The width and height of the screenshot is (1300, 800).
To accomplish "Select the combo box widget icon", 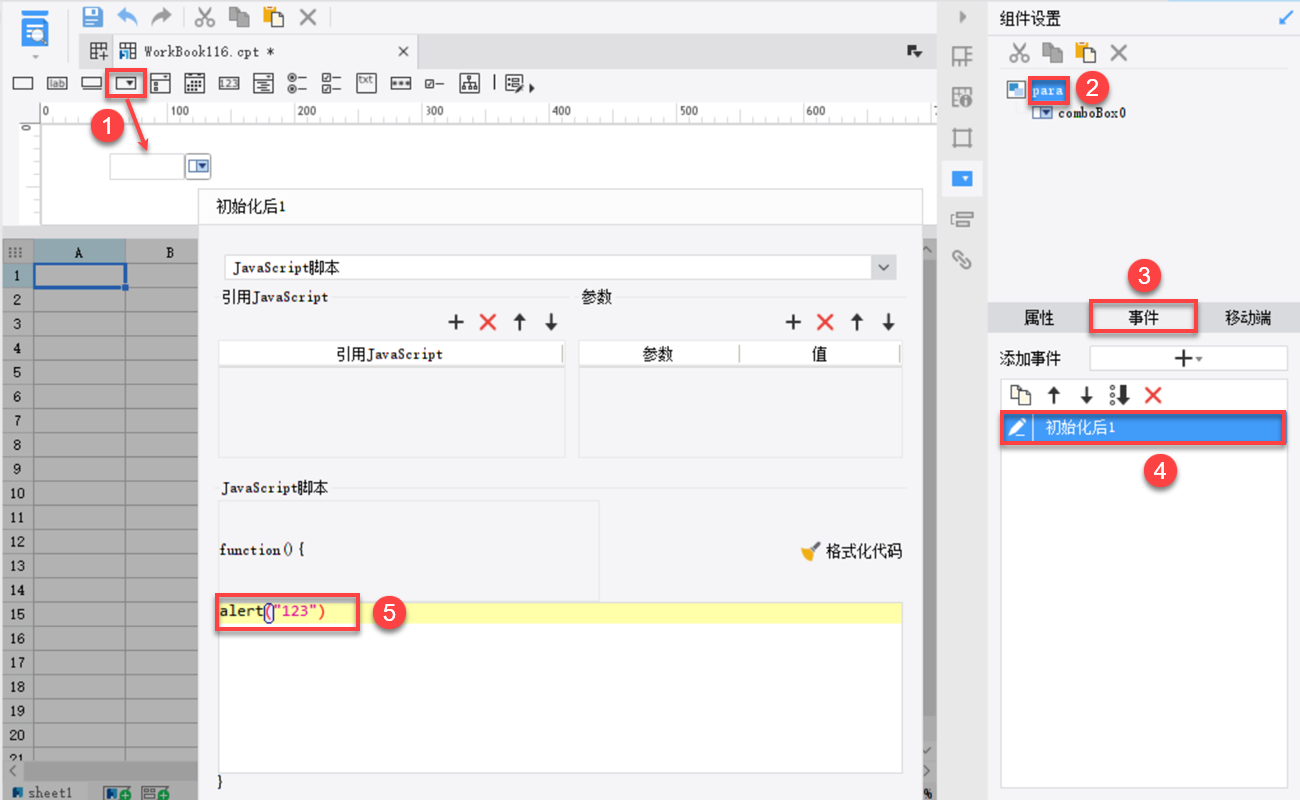I will click(126, 83).
